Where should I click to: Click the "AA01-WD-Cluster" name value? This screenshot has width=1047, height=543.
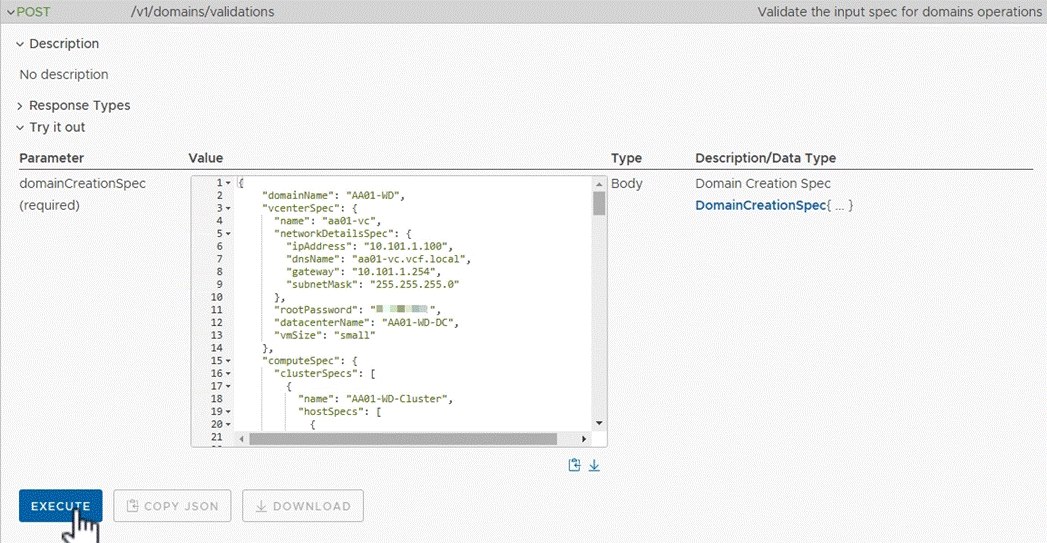397,399
